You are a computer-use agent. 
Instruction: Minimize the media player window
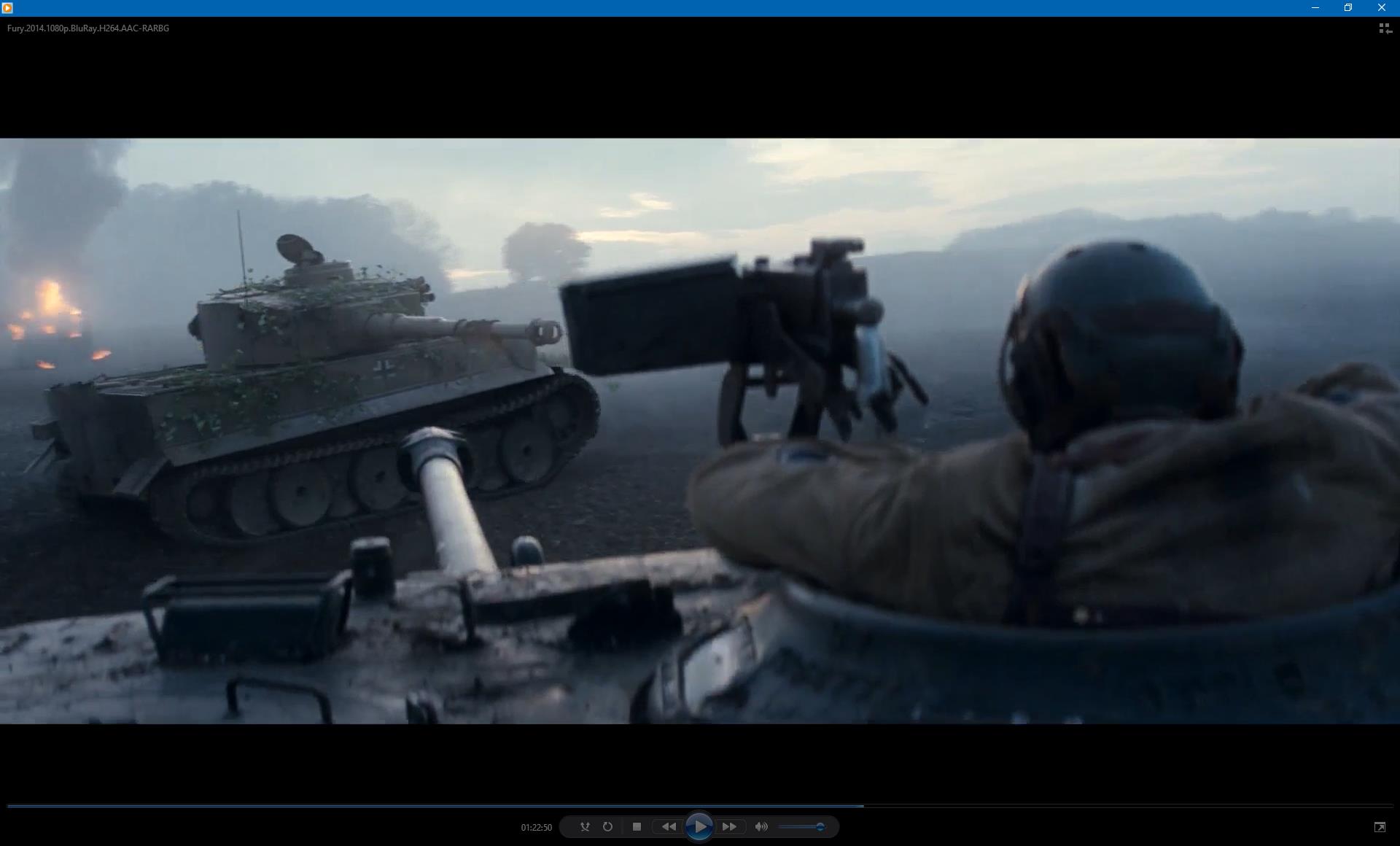pos(1315,7)
